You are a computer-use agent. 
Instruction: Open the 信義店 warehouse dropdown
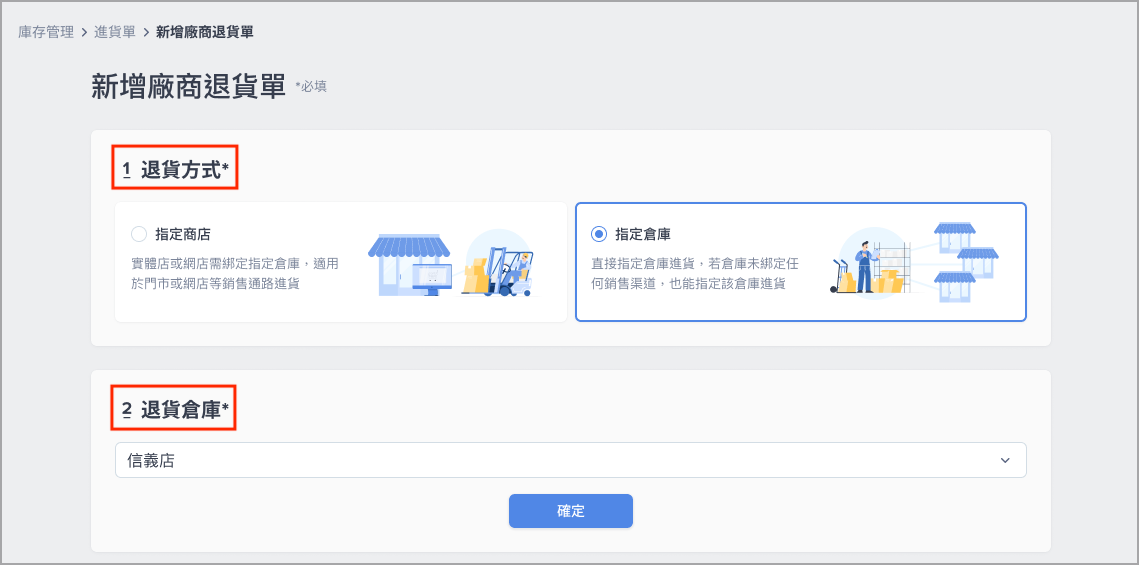[570, 460]
